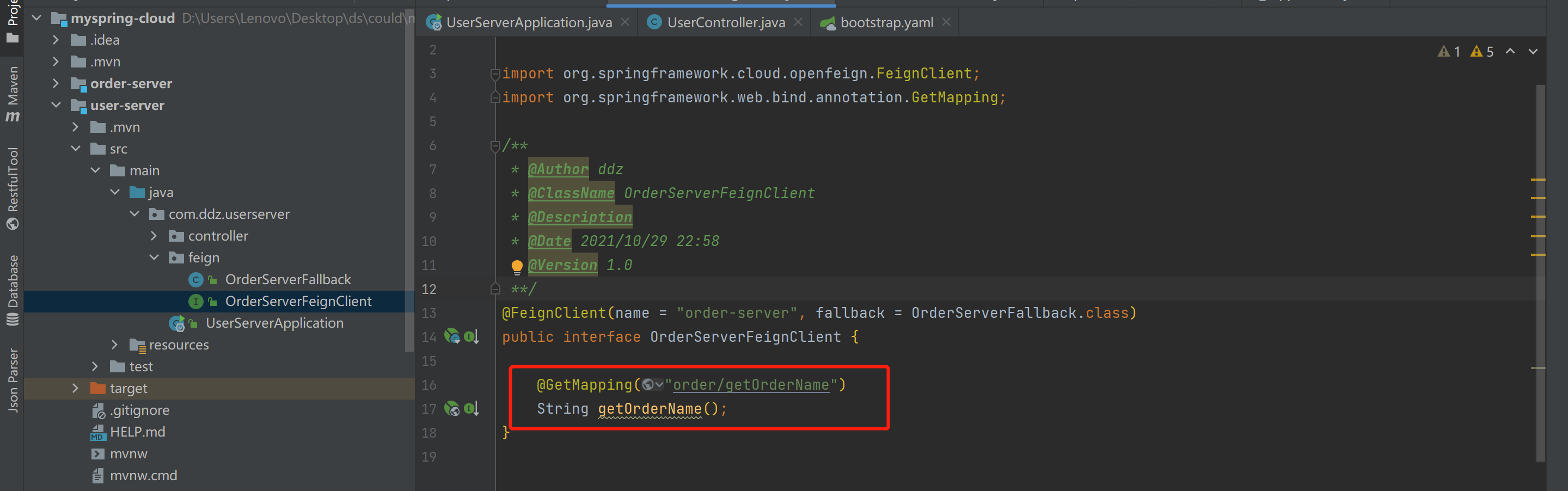Viewport: 1568px width, 491px height.
Task: Click the warning count indicator showing 1
Action: click(x=1449, y=52)
